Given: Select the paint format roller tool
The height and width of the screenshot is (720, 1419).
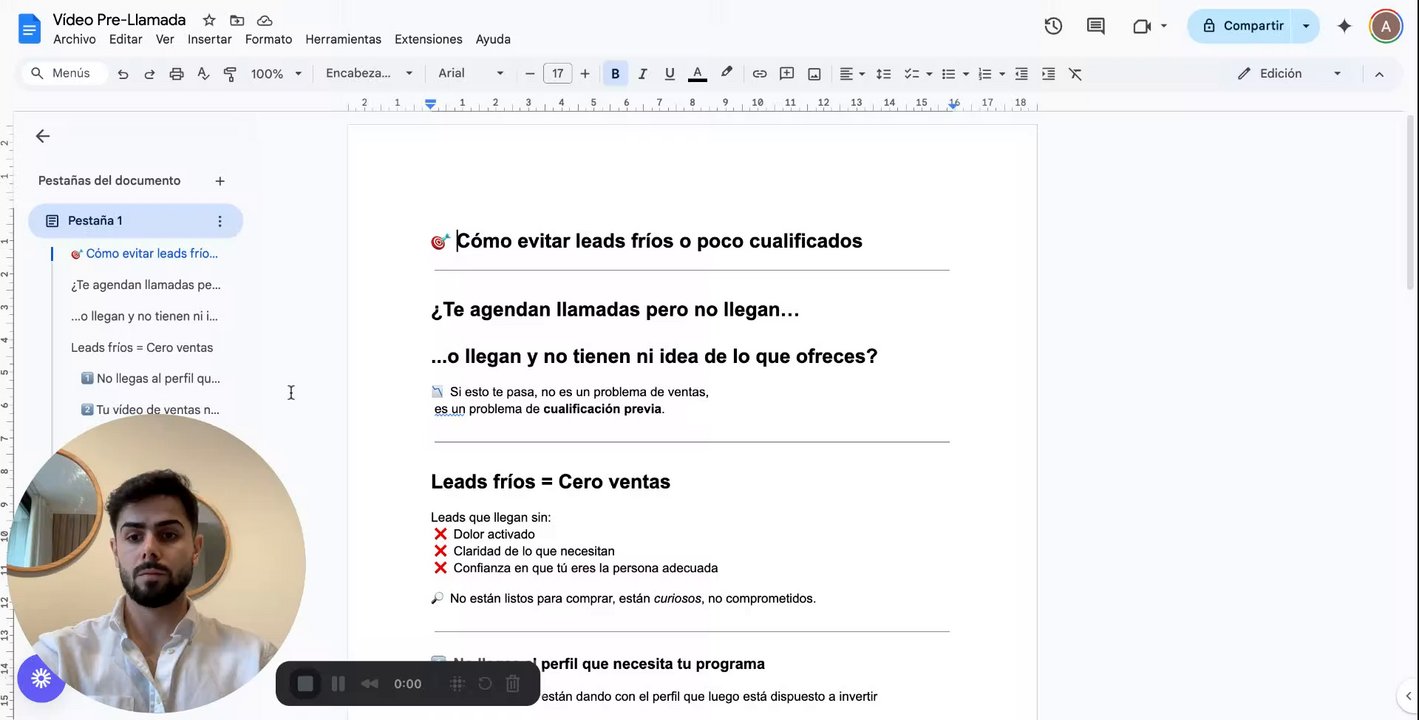Looking at the screenshot, I should coord(231,74).
